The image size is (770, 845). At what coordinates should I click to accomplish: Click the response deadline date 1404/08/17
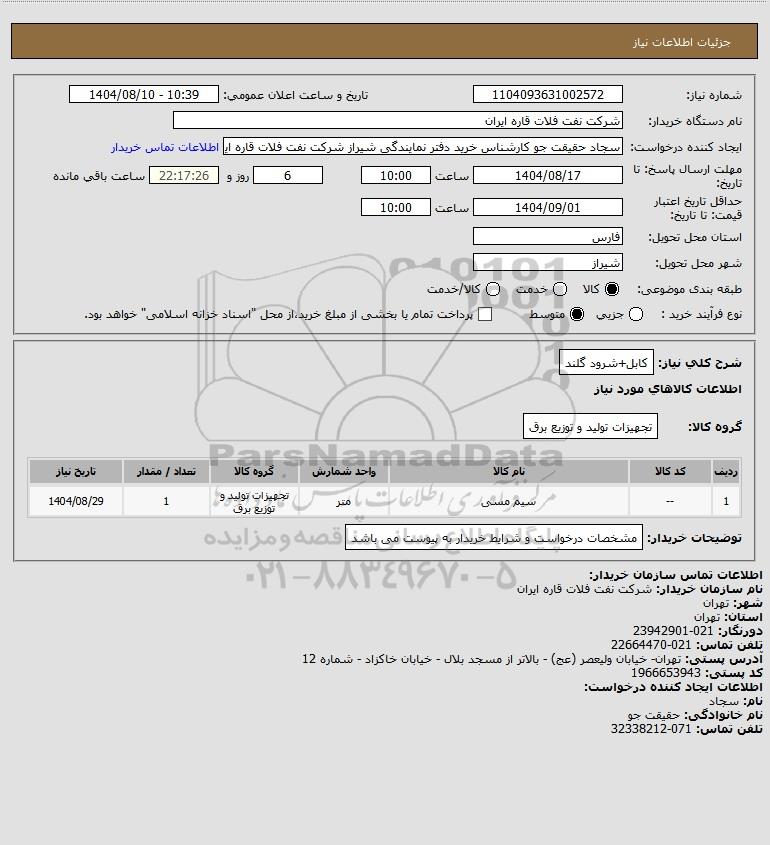pyautogui.click(x=547, y=175)
